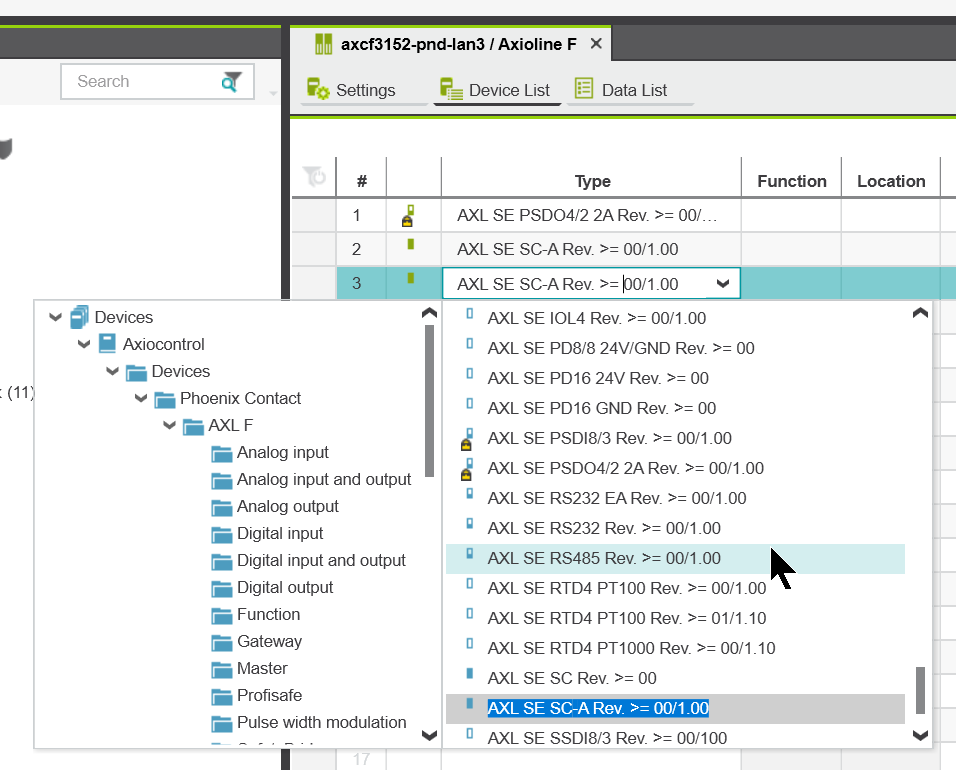The height and width of the screenshot is (770, 956).
Task: Click the Phoenix Contact folder icon
Action: 165,399
